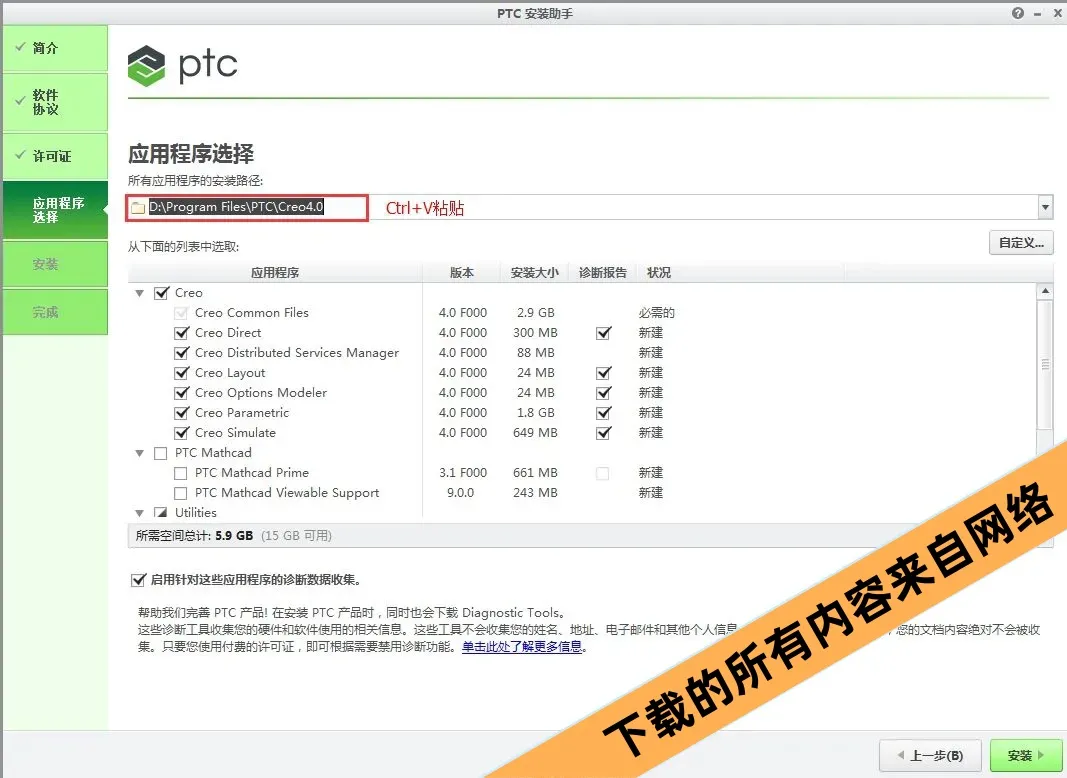Uncheck Creo Distributed Services Manager checkbox
The width and height of the screenshot is (1067, 778).
(x=181, y=353)
